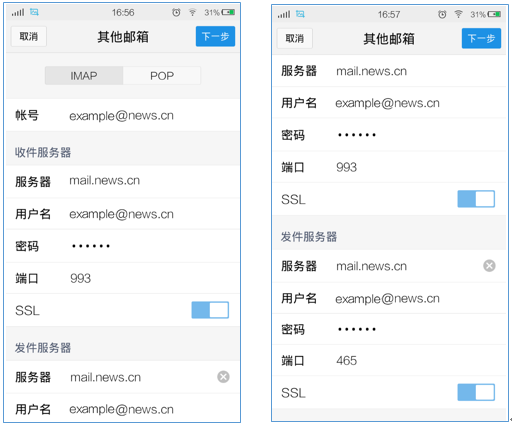This screenshot has width=512, height=427.
Task: Toggle incoming SSL switch on right screen
Action: click(x=476, y=199)
